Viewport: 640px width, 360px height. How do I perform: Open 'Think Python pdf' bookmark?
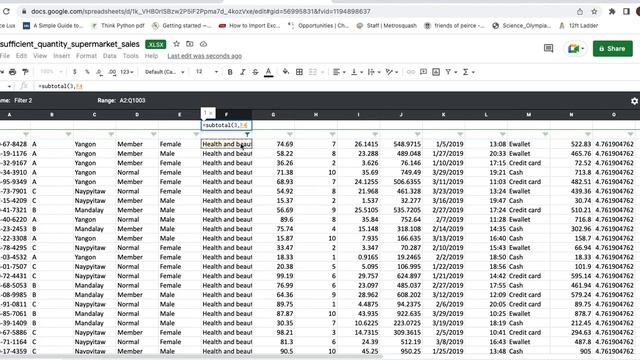pos(118,25)
